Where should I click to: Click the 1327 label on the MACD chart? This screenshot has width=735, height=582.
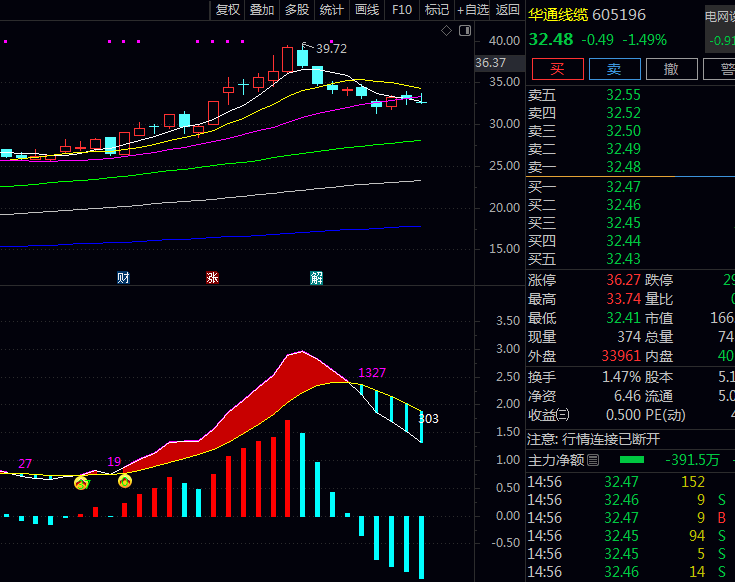(x=372, y=373)
